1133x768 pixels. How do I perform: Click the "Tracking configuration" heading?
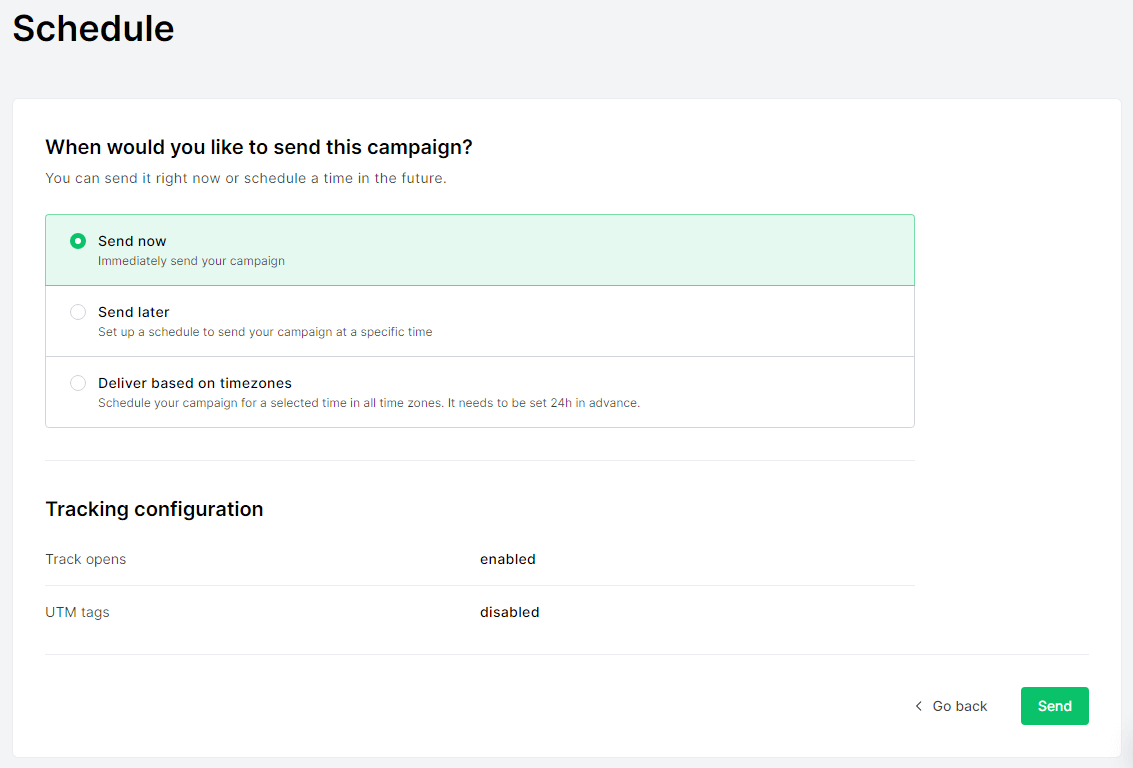tap(154, 509)
